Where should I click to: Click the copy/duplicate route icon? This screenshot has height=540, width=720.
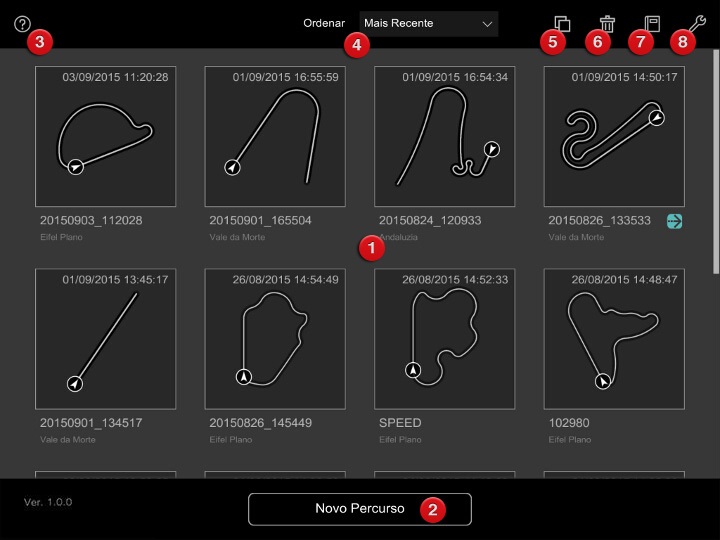coord(562,23)
